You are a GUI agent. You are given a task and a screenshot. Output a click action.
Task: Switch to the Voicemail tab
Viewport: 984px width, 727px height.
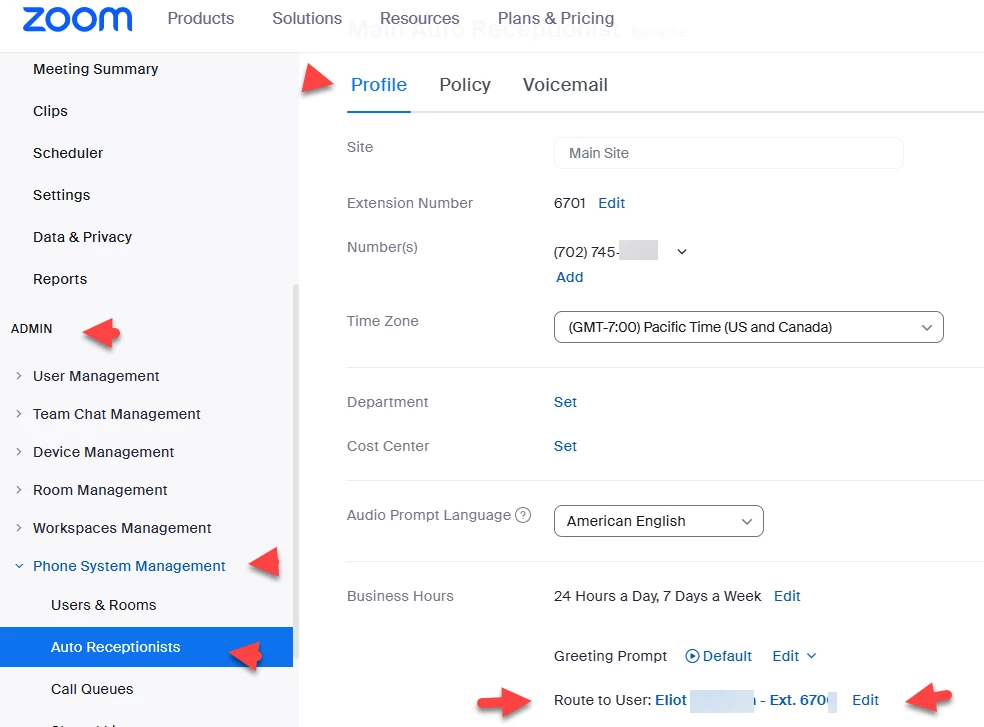tap(565, 85)
